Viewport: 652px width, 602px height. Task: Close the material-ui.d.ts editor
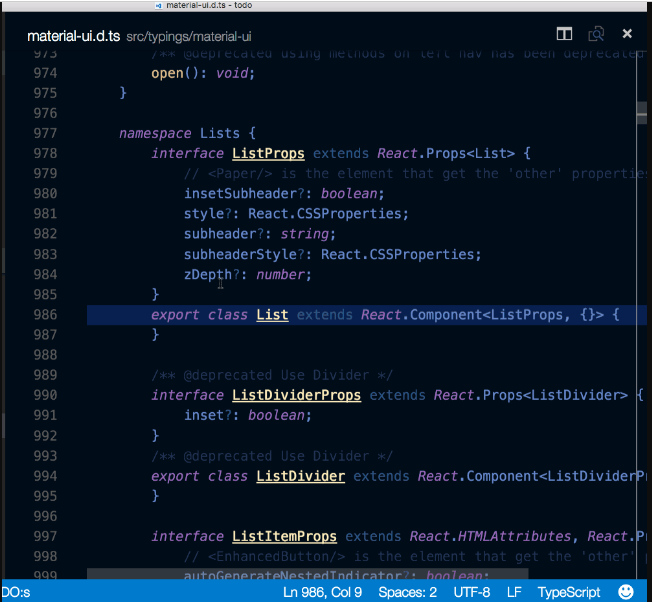coord(627,34)
